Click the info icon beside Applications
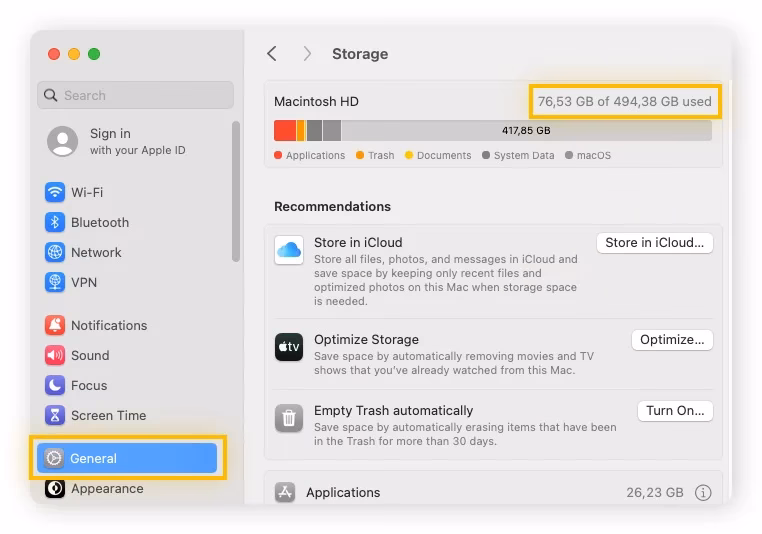 click(703, 492)
